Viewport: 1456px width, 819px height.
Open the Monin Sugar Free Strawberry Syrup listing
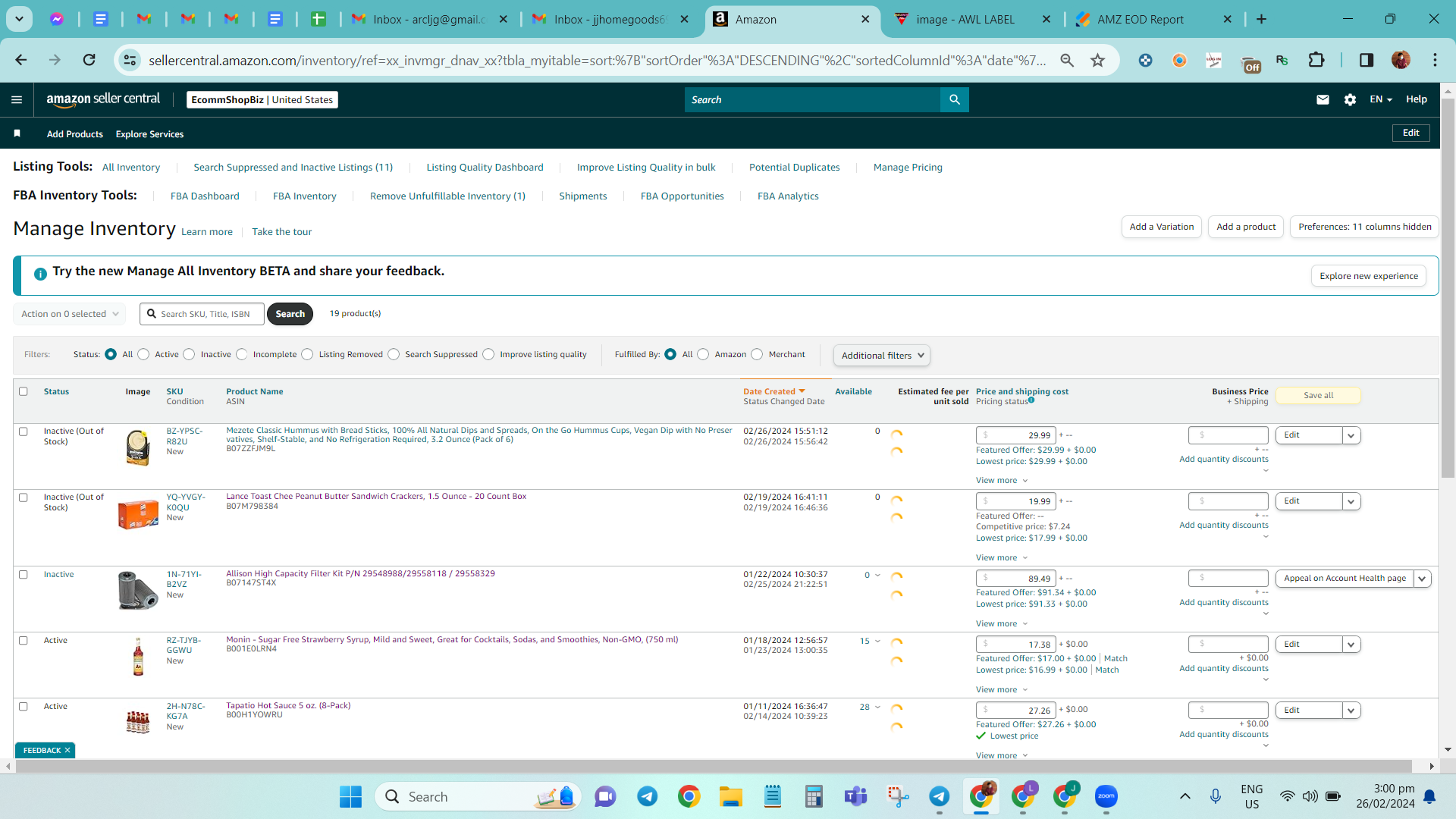pyautogui.click(x=452, y=639)
